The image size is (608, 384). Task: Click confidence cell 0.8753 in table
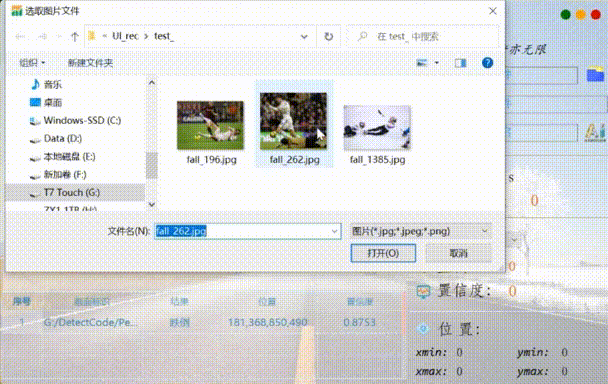click(359, 322)
